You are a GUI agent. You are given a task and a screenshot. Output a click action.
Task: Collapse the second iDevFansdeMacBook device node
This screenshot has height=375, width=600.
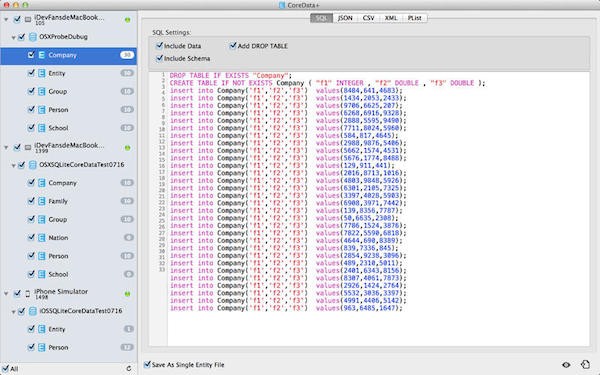6,147
